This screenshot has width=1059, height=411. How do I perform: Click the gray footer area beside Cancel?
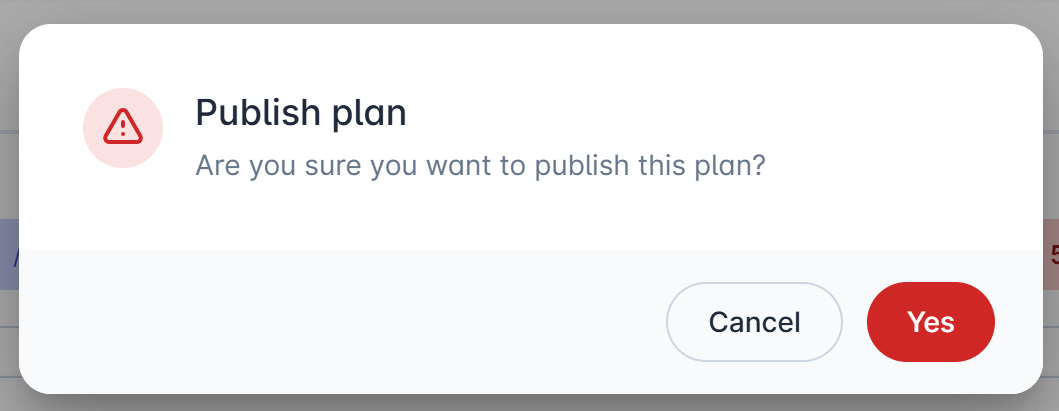[338, 322]
